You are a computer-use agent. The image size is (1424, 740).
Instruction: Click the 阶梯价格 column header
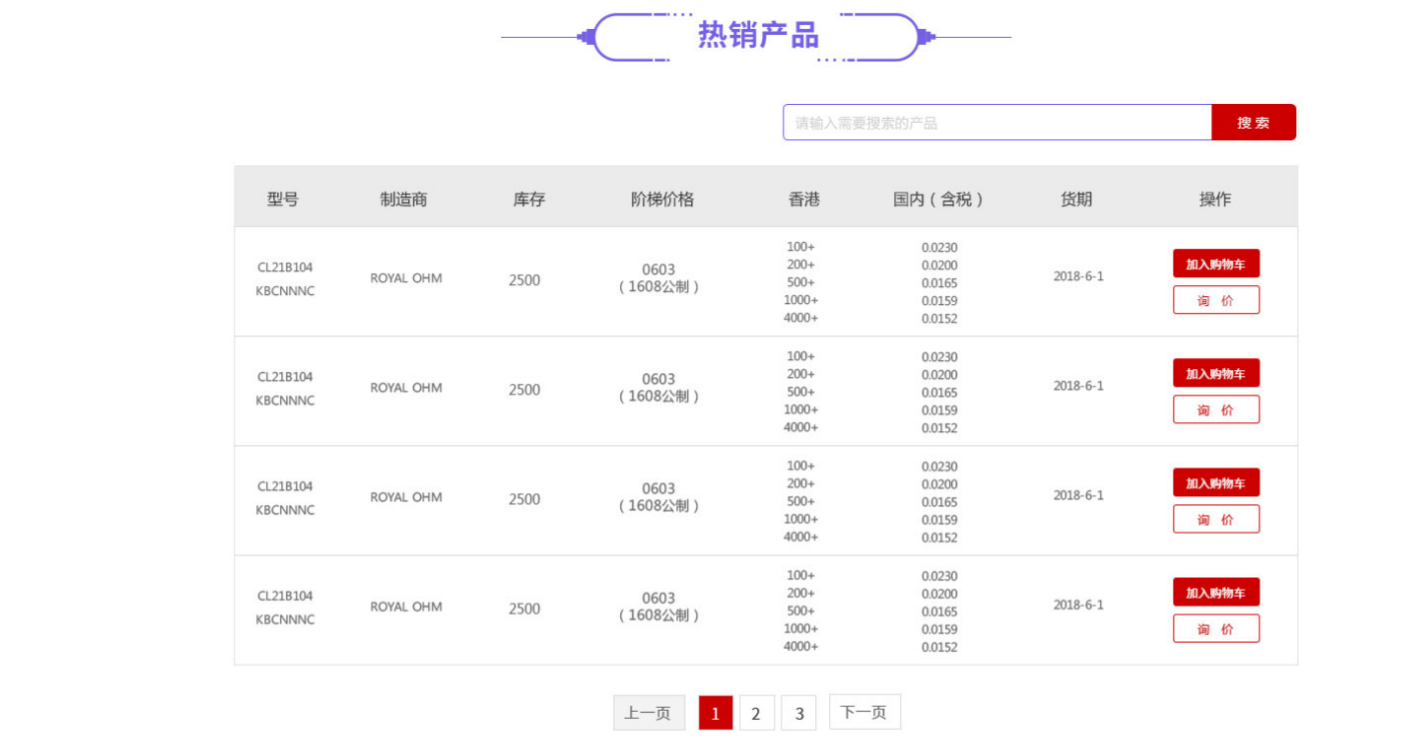pyautogui.click(x=662, y=199)
